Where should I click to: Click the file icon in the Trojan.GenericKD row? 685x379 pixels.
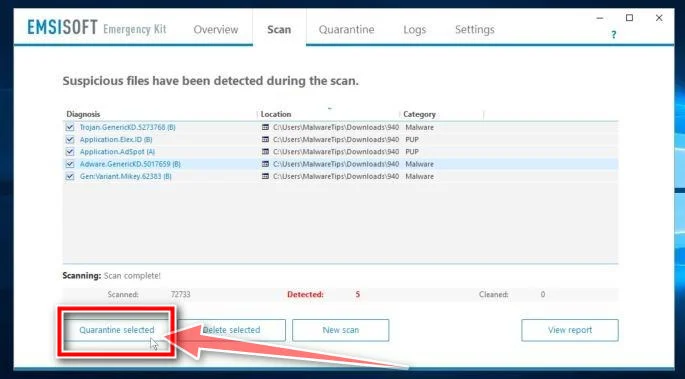click(265, 127)
